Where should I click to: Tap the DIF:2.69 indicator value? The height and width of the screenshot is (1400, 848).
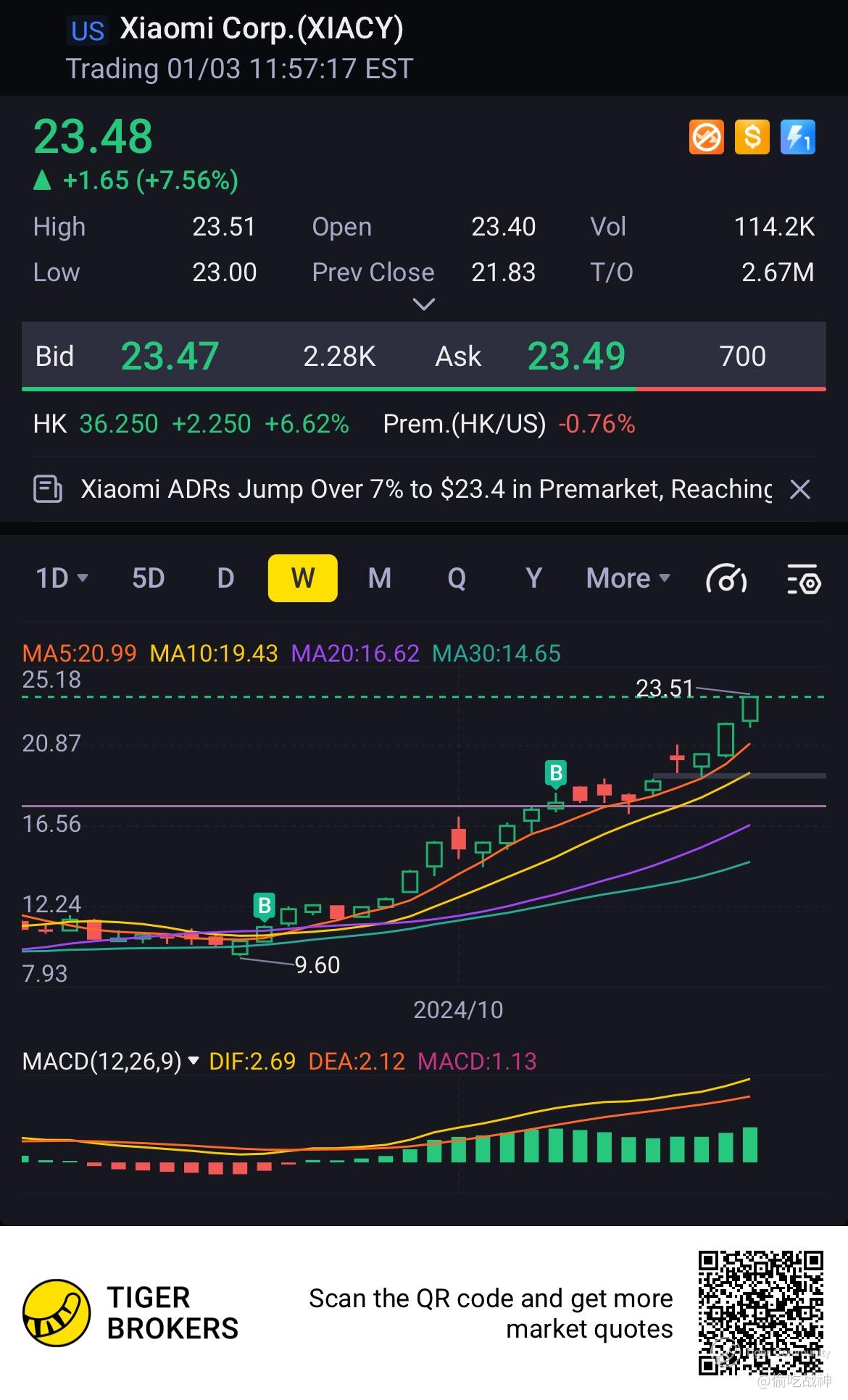point(252,1062)
